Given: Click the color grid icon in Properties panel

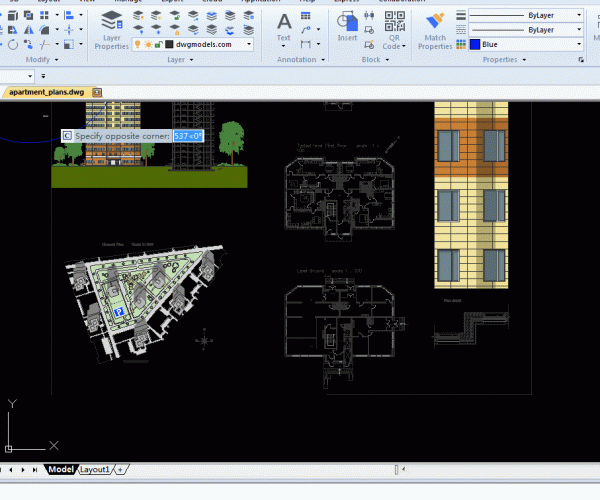Looking at the screenshot, I should pyautogui.click(x=461, y=44).
